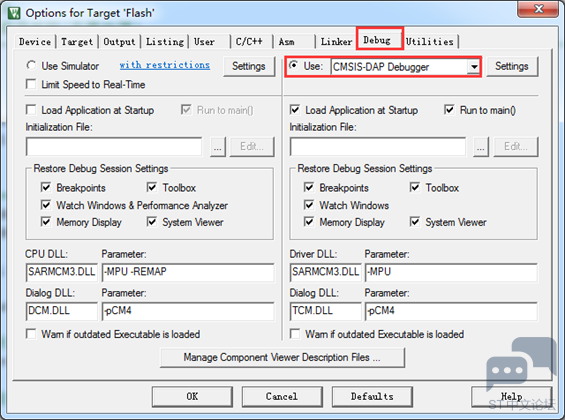
Task: Switch to the Target tab
Action: [x=77, y=42]
